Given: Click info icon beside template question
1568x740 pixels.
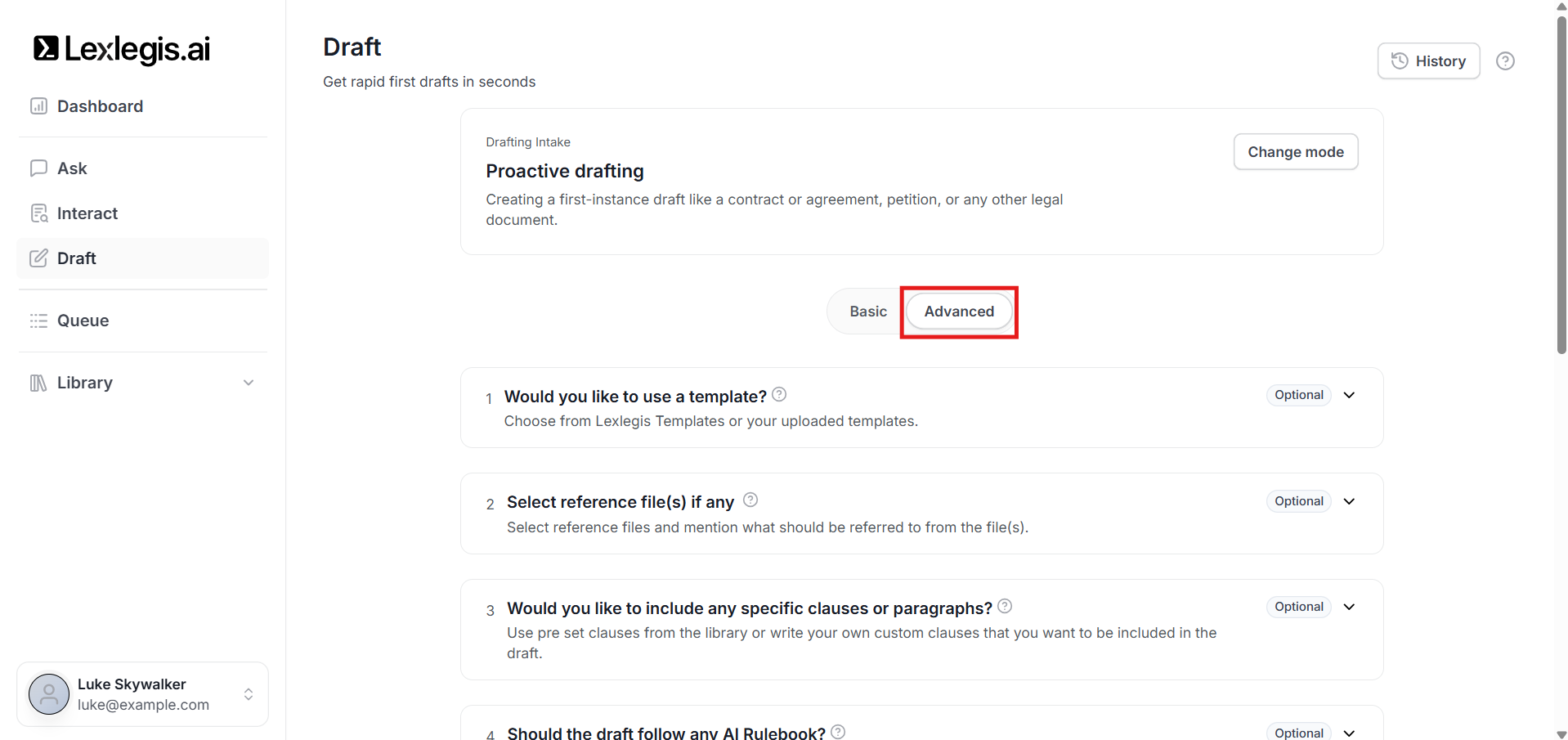Looking at the screenshot, I should [779, 394].
